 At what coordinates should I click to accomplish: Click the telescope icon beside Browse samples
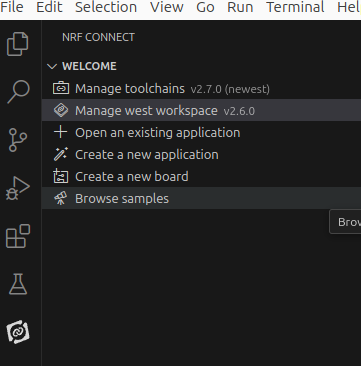tap(61, 199)
